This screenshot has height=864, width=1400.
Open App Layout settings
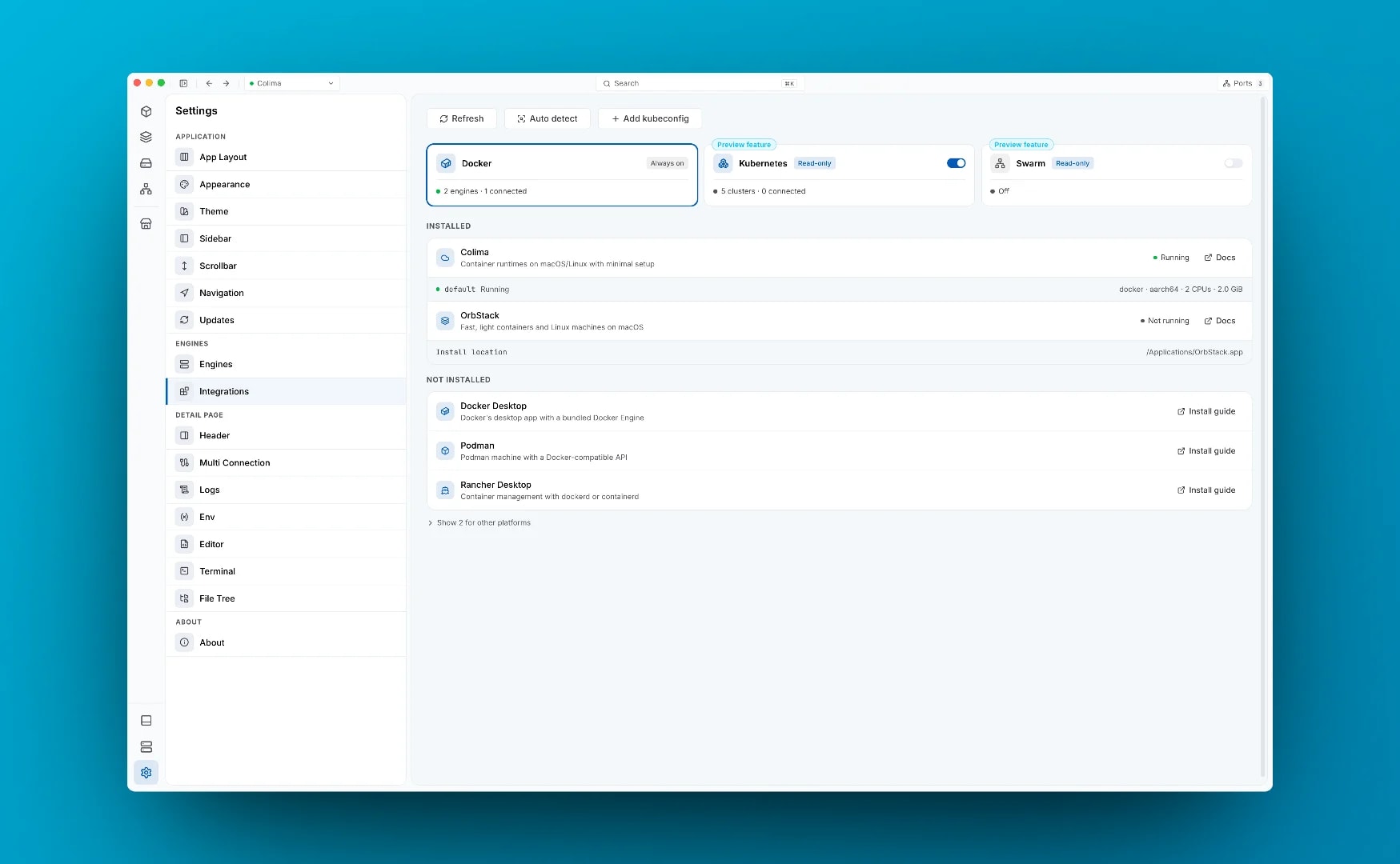(x=286, y=158)
